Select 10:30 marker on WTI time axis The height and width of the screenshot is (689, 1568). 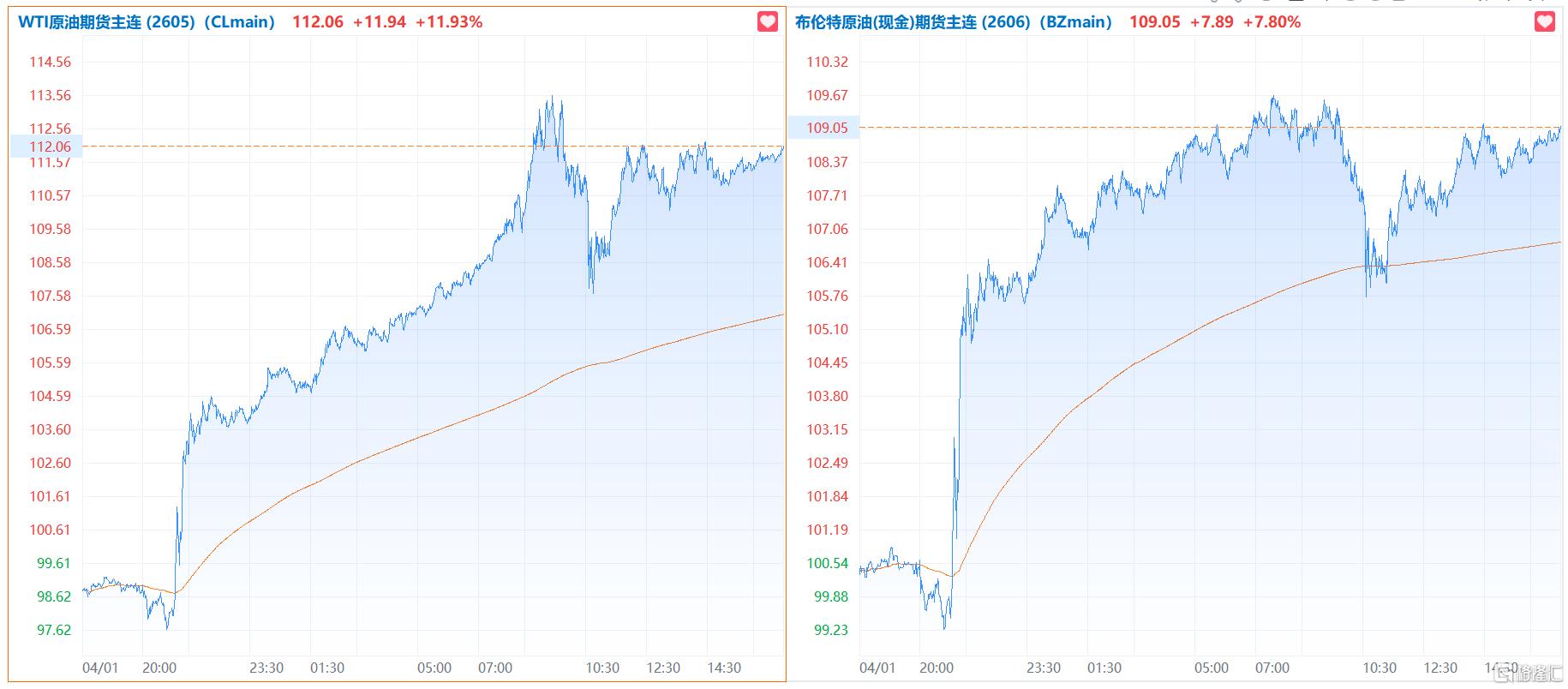coord(602,668)
